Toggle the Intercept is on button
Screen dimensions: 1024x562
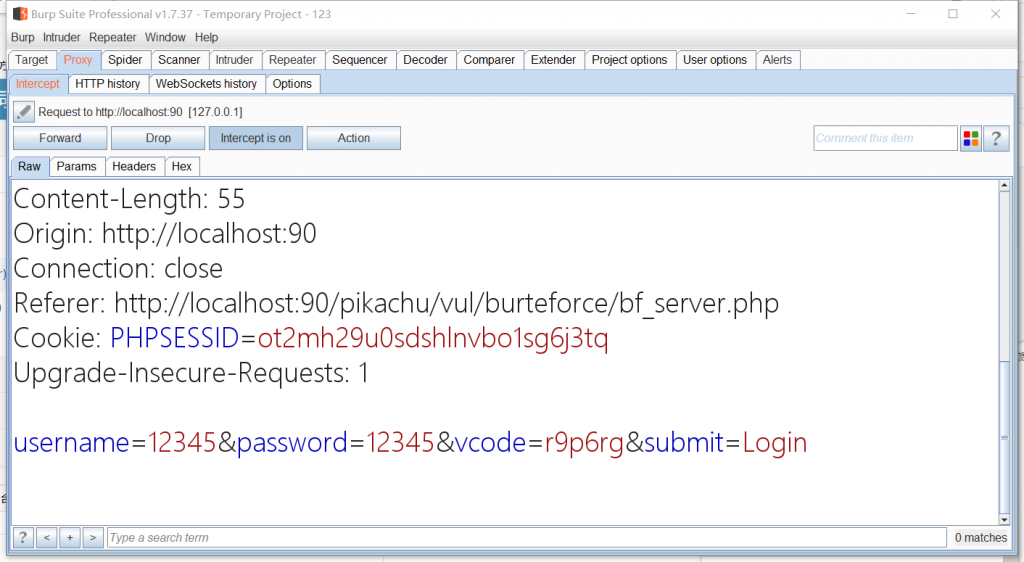[x=256, y=138]
